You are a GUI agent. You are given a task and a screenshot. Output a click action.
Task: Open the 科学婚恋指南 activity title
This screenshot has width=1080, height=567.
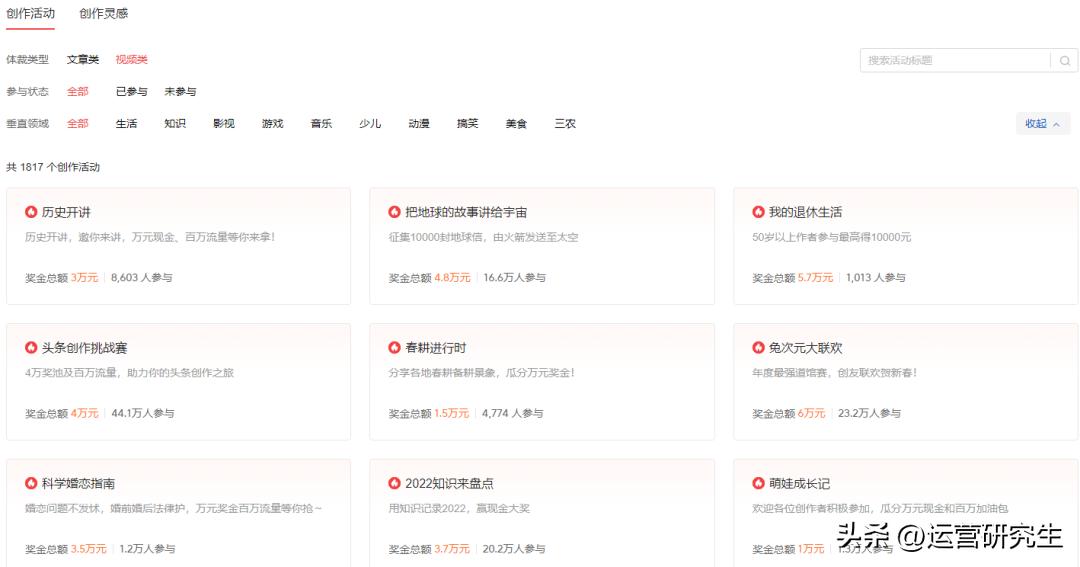click(x=78, y=484)
